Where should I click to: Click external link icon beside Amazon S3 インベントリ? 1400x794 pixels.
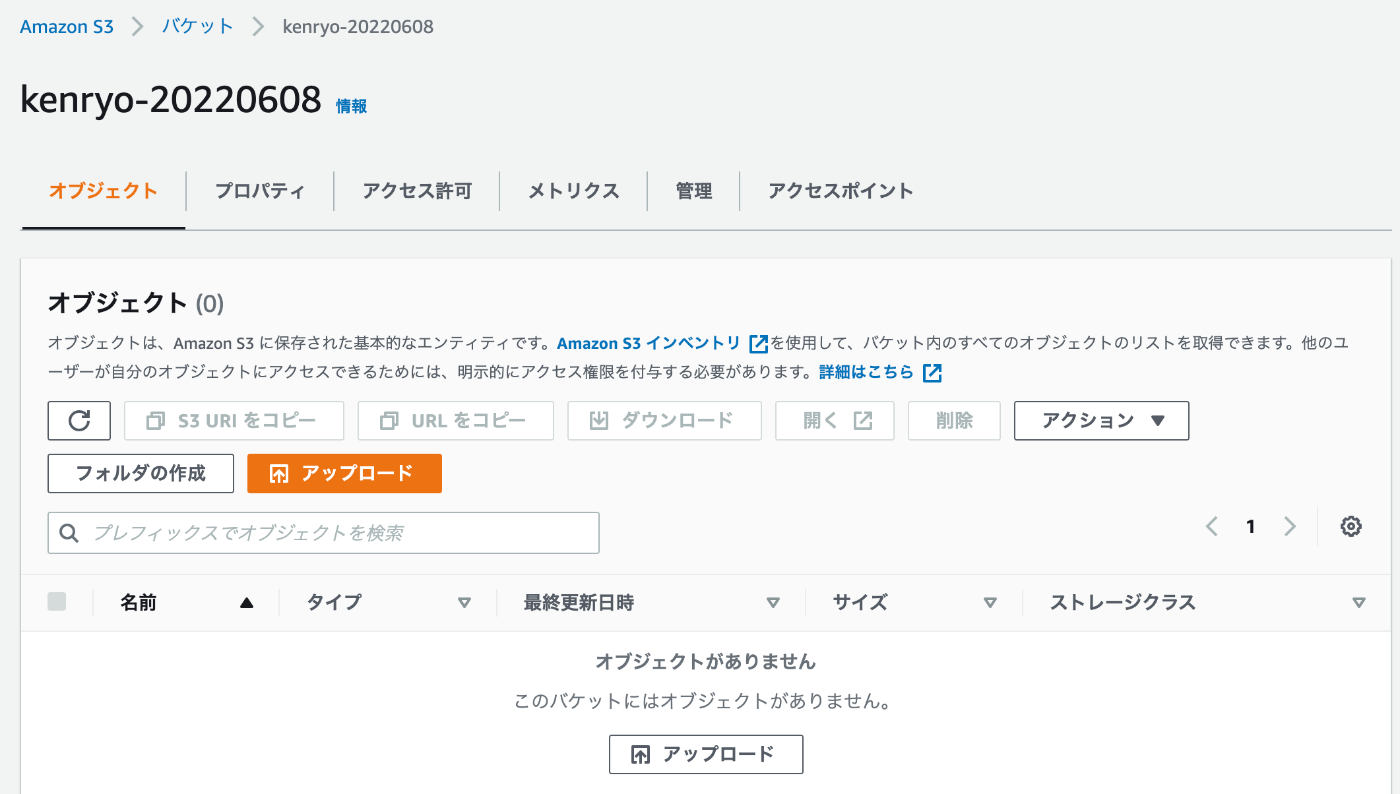pyautogui.click(x=758, y=344)
